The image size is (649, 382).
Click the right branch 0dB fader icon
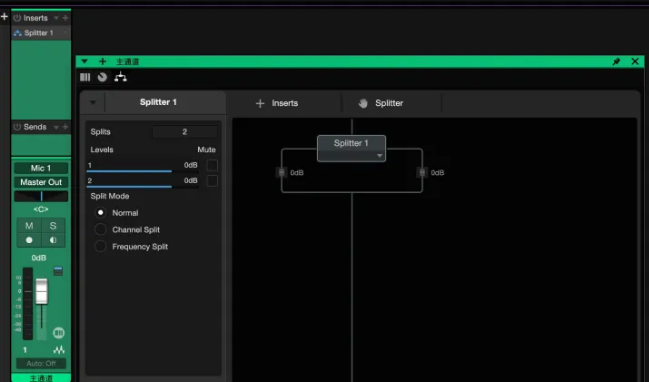pyautogui.click(x=422, y=172)
